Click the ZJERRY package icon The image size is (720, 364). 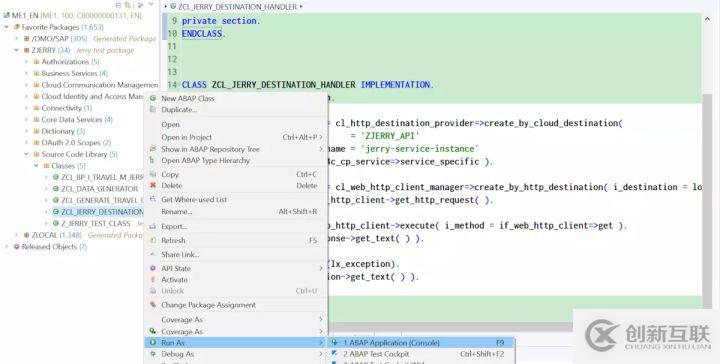(x=27, y=50)
